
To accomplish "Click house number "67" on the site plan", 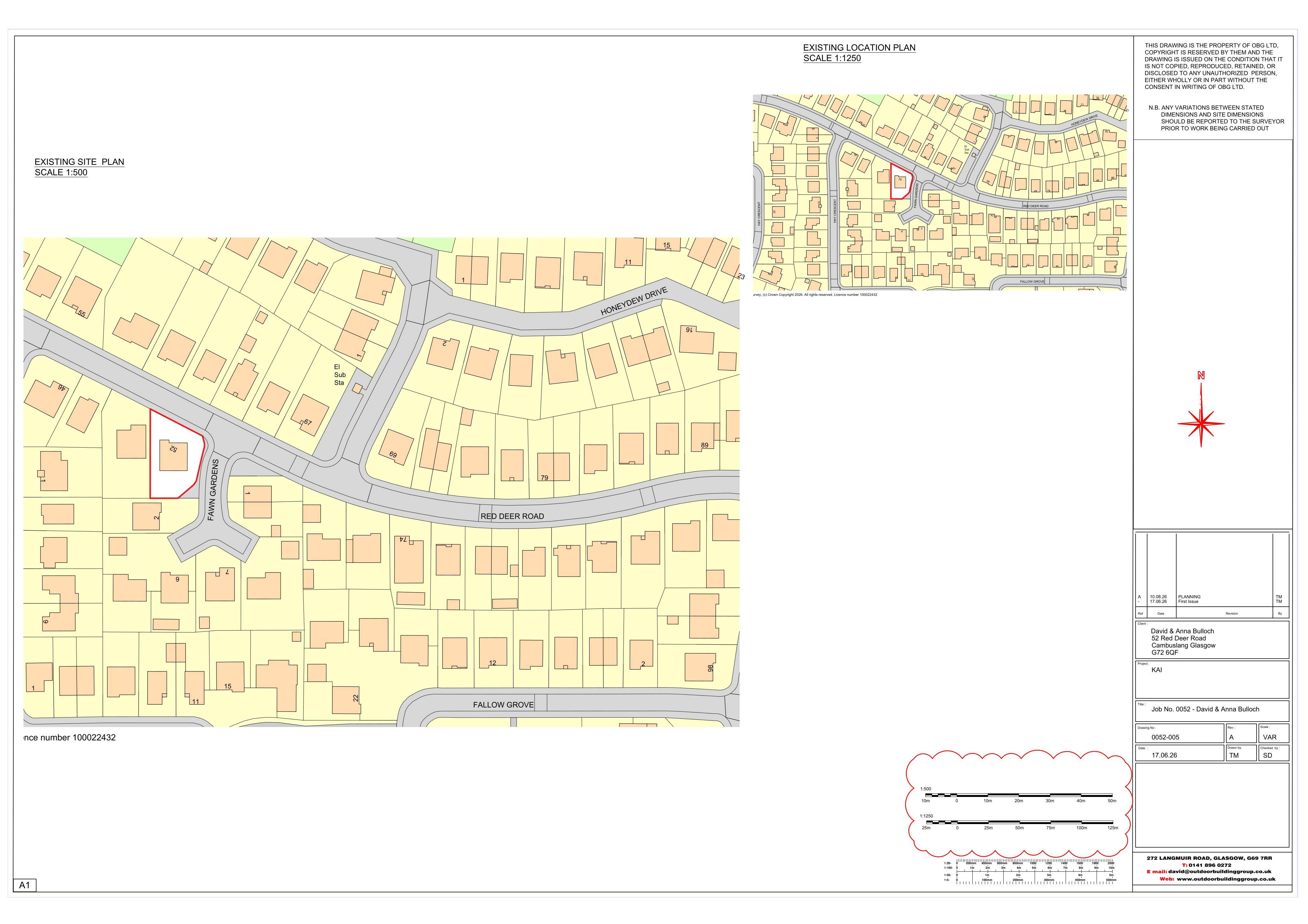I will [308, 422].
